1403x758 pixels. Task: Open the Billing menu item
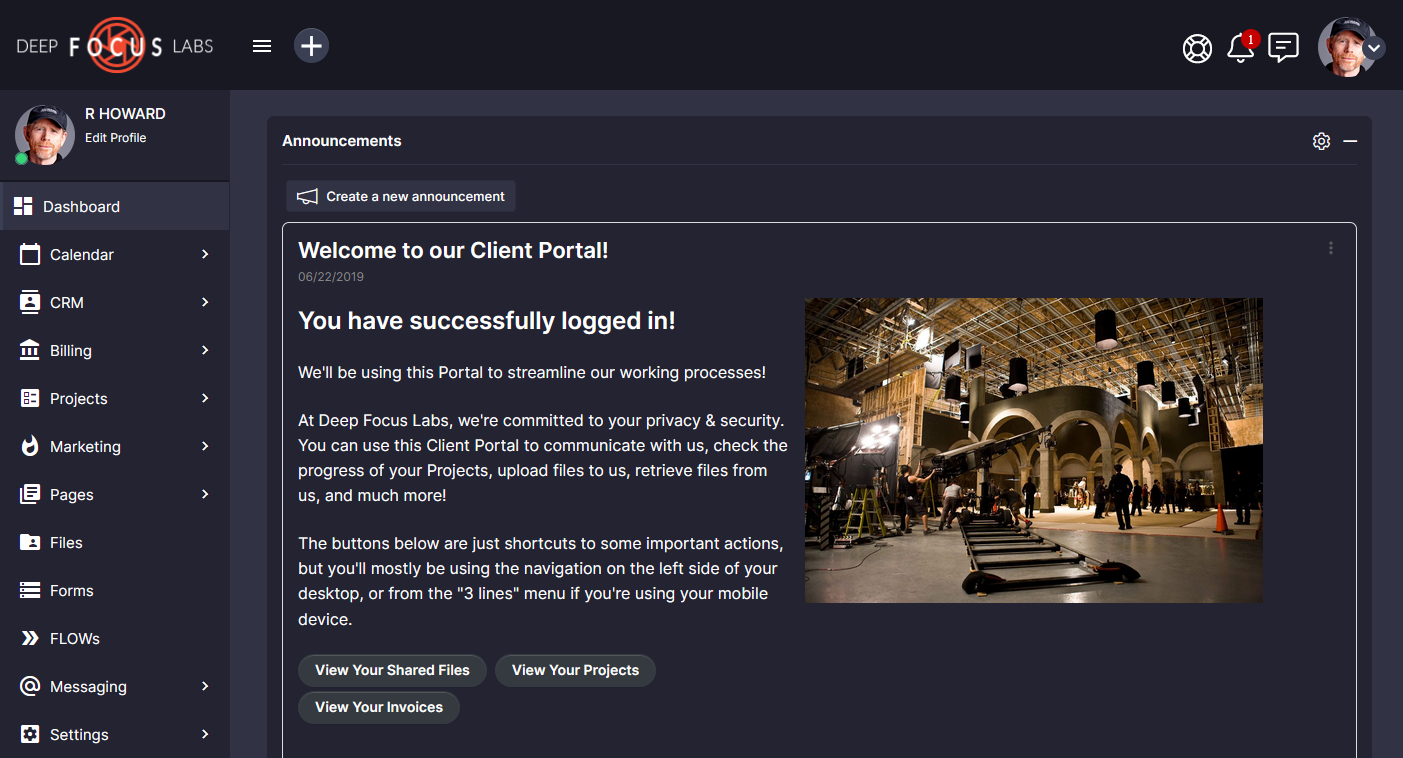tap(115, 350)
